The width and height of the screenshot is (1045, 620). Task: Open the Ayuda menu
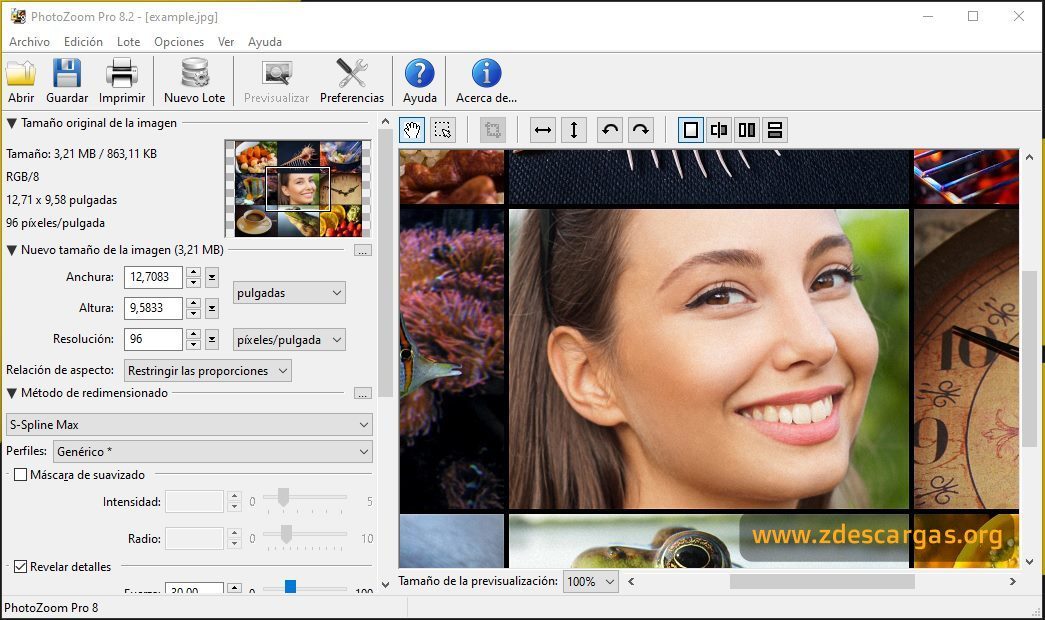[265, 41]
